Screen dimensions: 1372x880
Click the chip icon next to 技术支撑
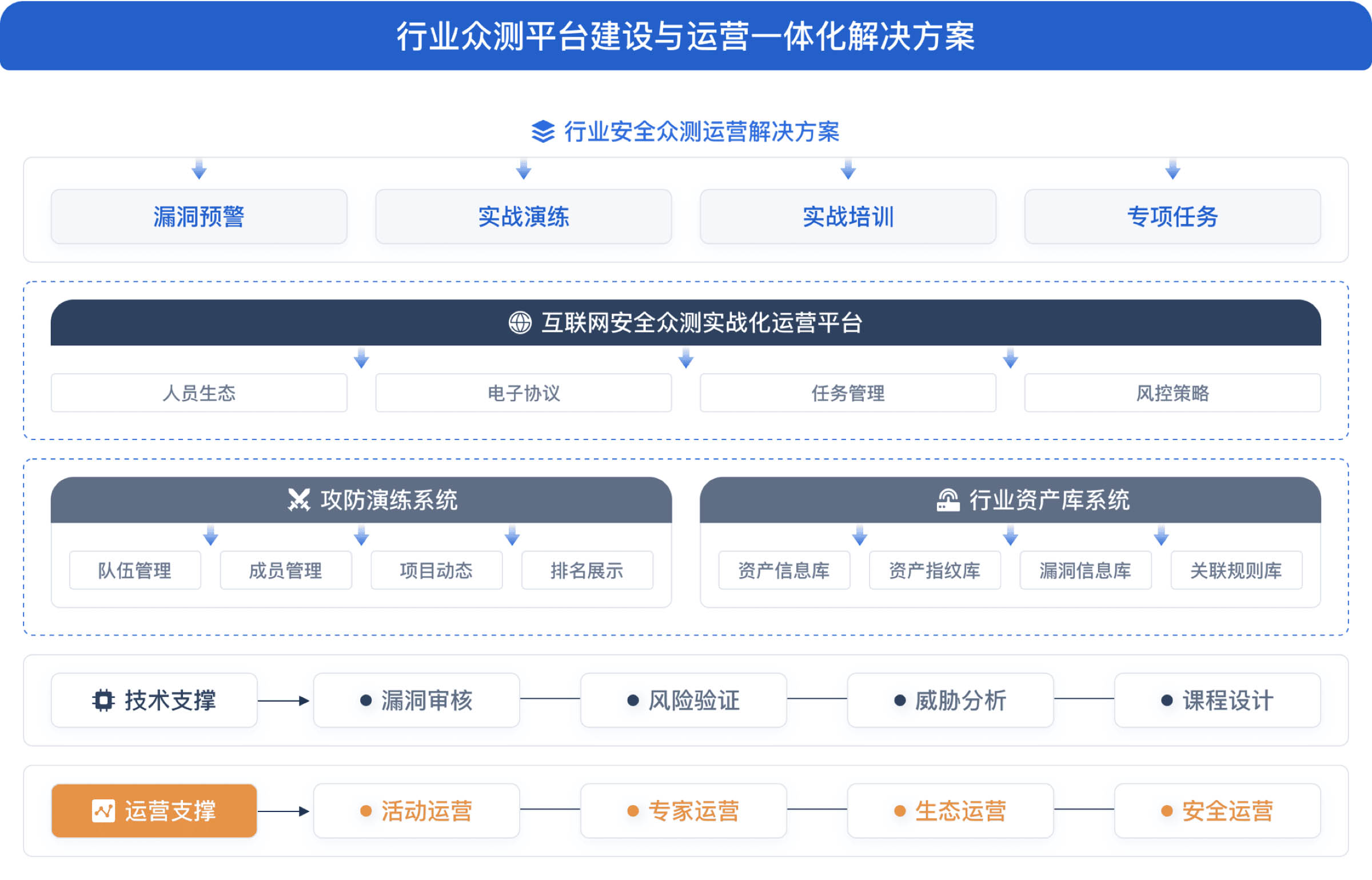pyautogui.click(x=103, y=700)
